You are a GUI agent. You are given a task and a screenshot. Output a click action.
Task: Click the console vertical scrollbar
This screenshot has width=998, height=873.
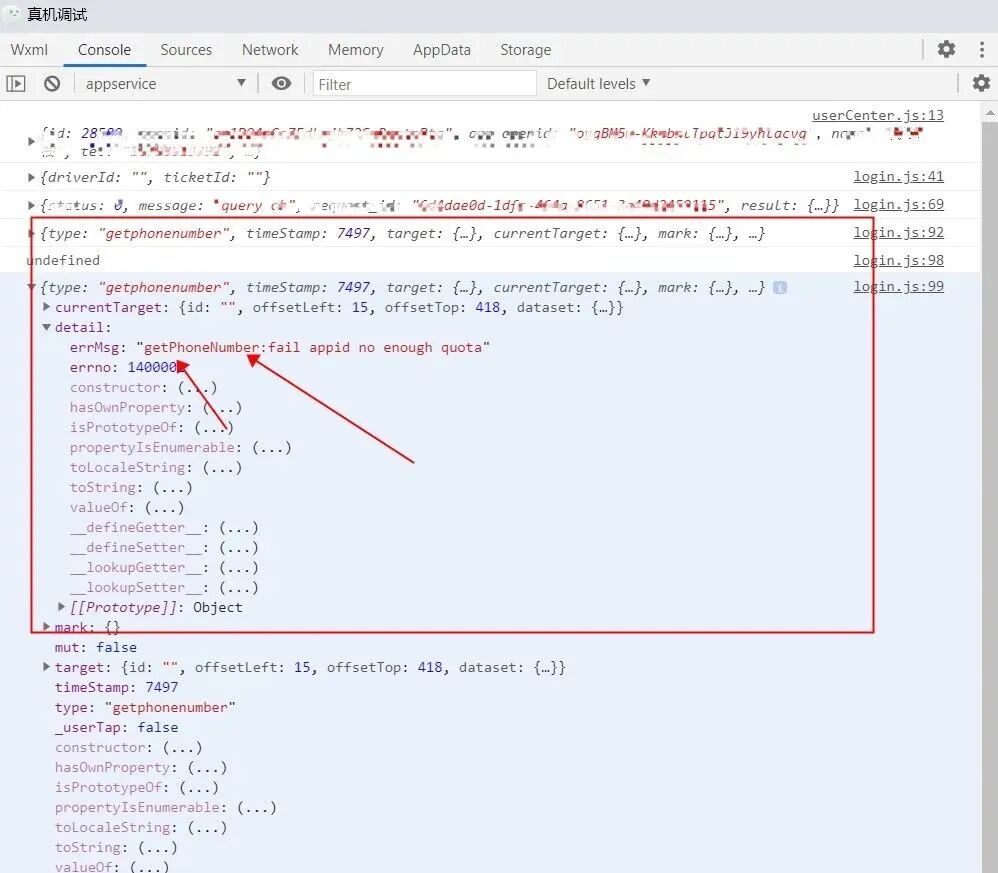990,496
